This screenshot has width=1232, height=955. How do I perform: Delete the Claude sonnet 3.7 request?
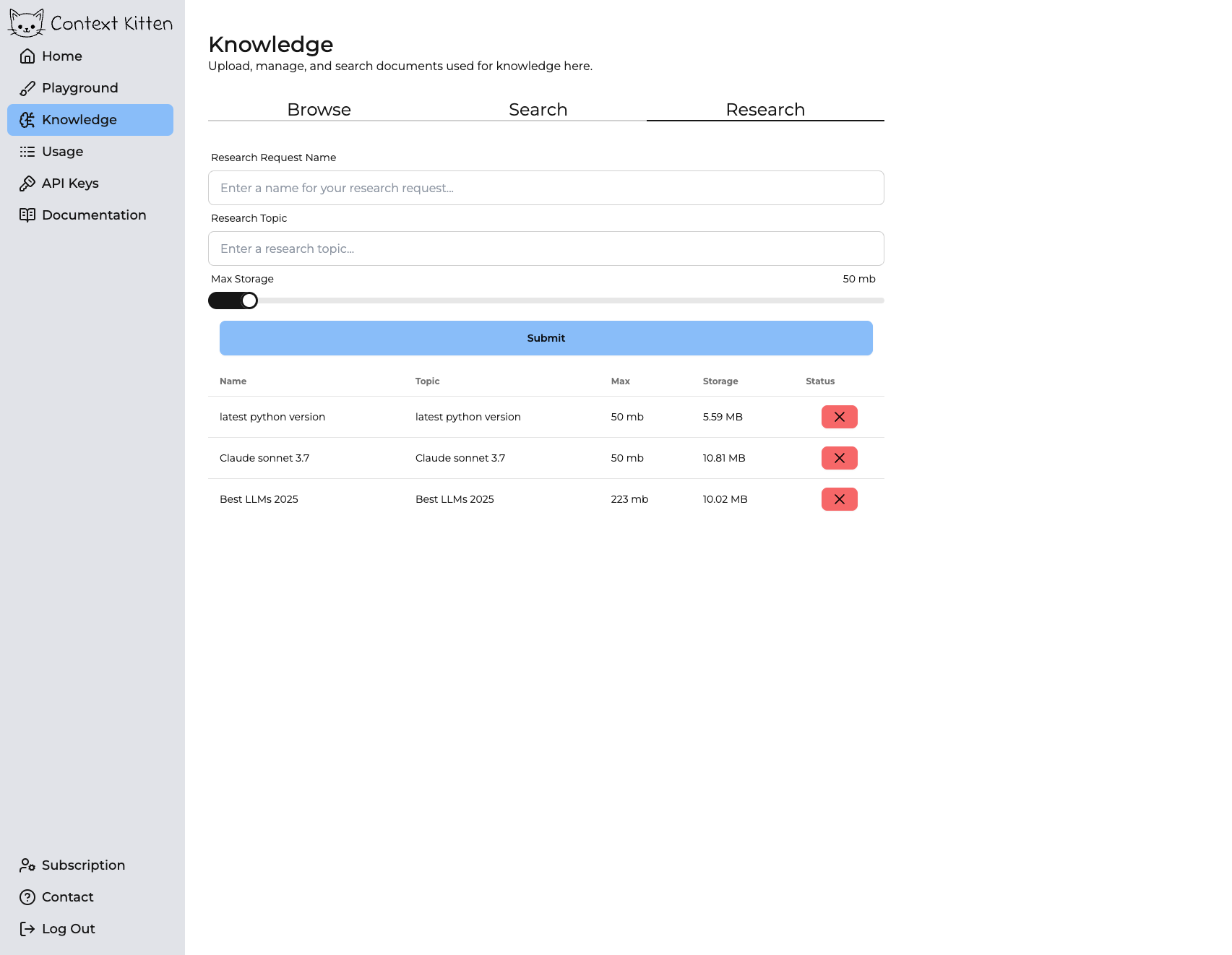840,458
